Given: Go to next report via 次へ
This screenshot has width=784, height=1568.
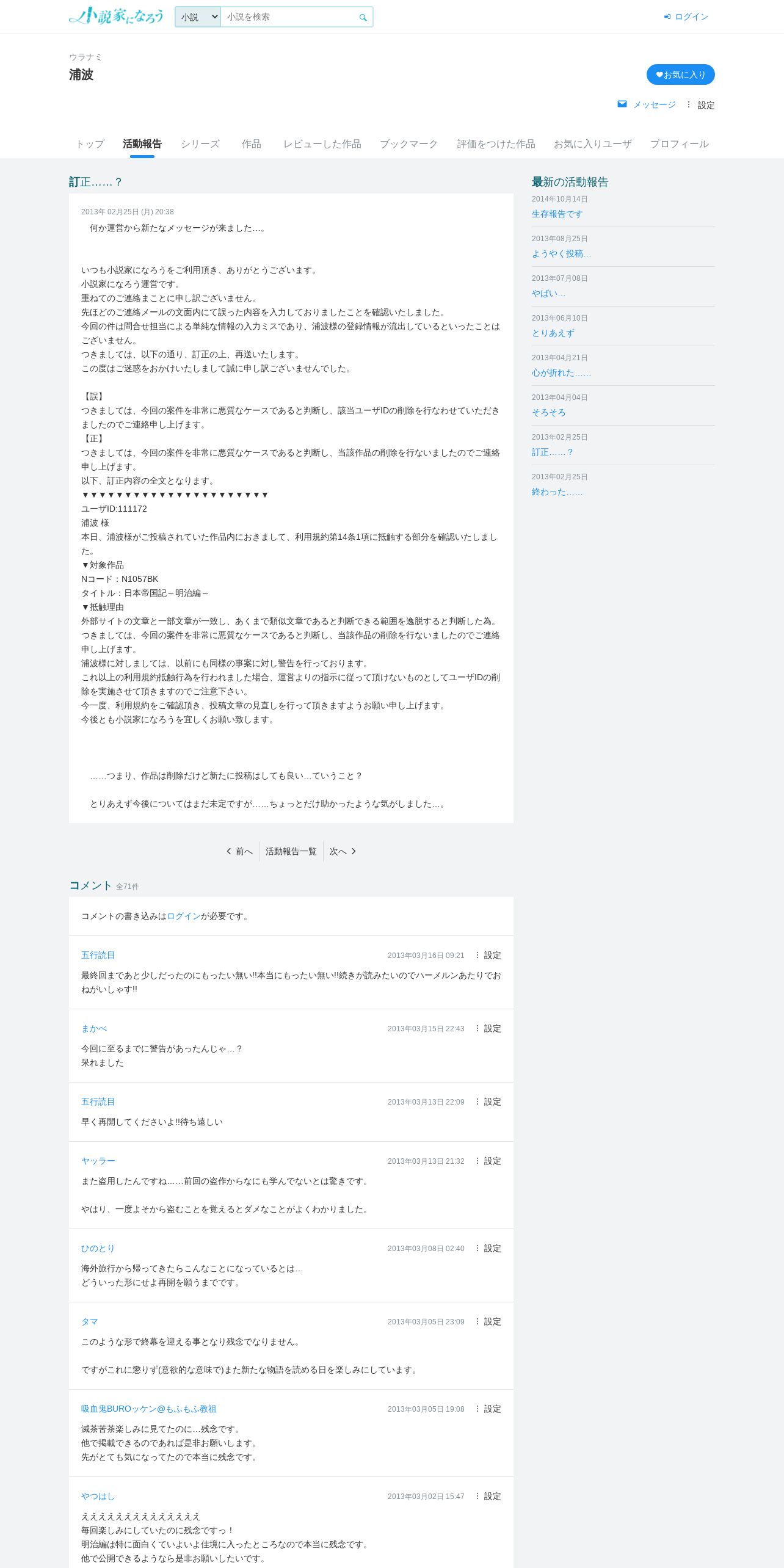Looking at the screenshot, I should pos(343,851).
